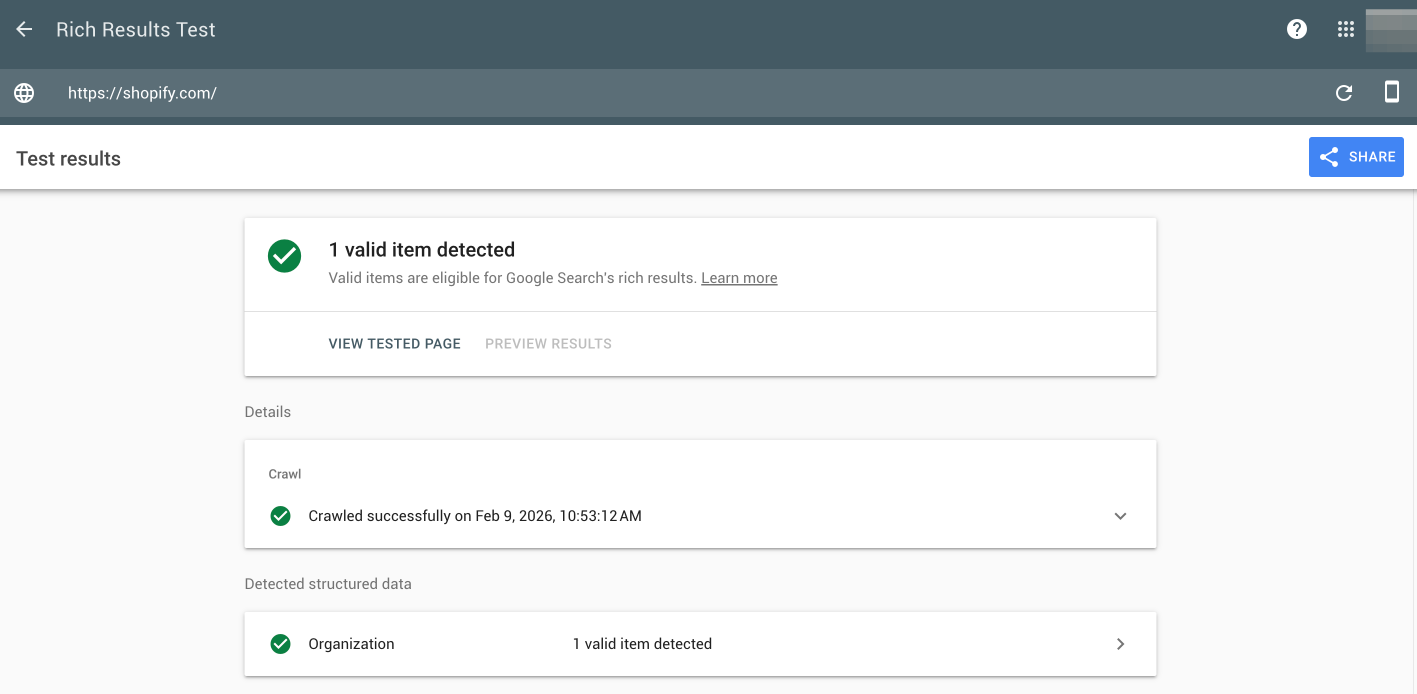Click the smartphone device icon

tap(1391, 93)
